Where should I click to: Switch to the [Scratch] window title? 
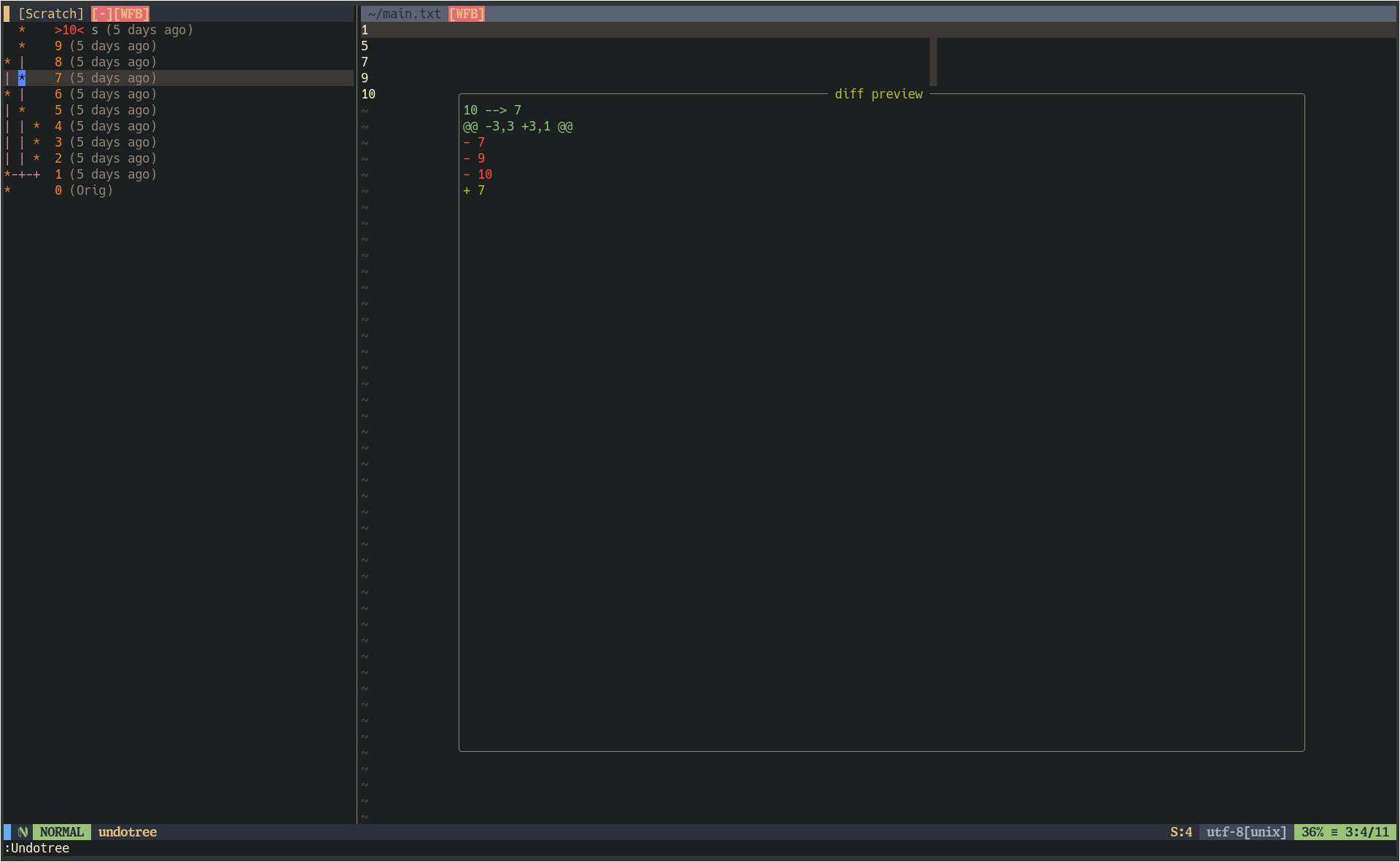pos(51,14)
